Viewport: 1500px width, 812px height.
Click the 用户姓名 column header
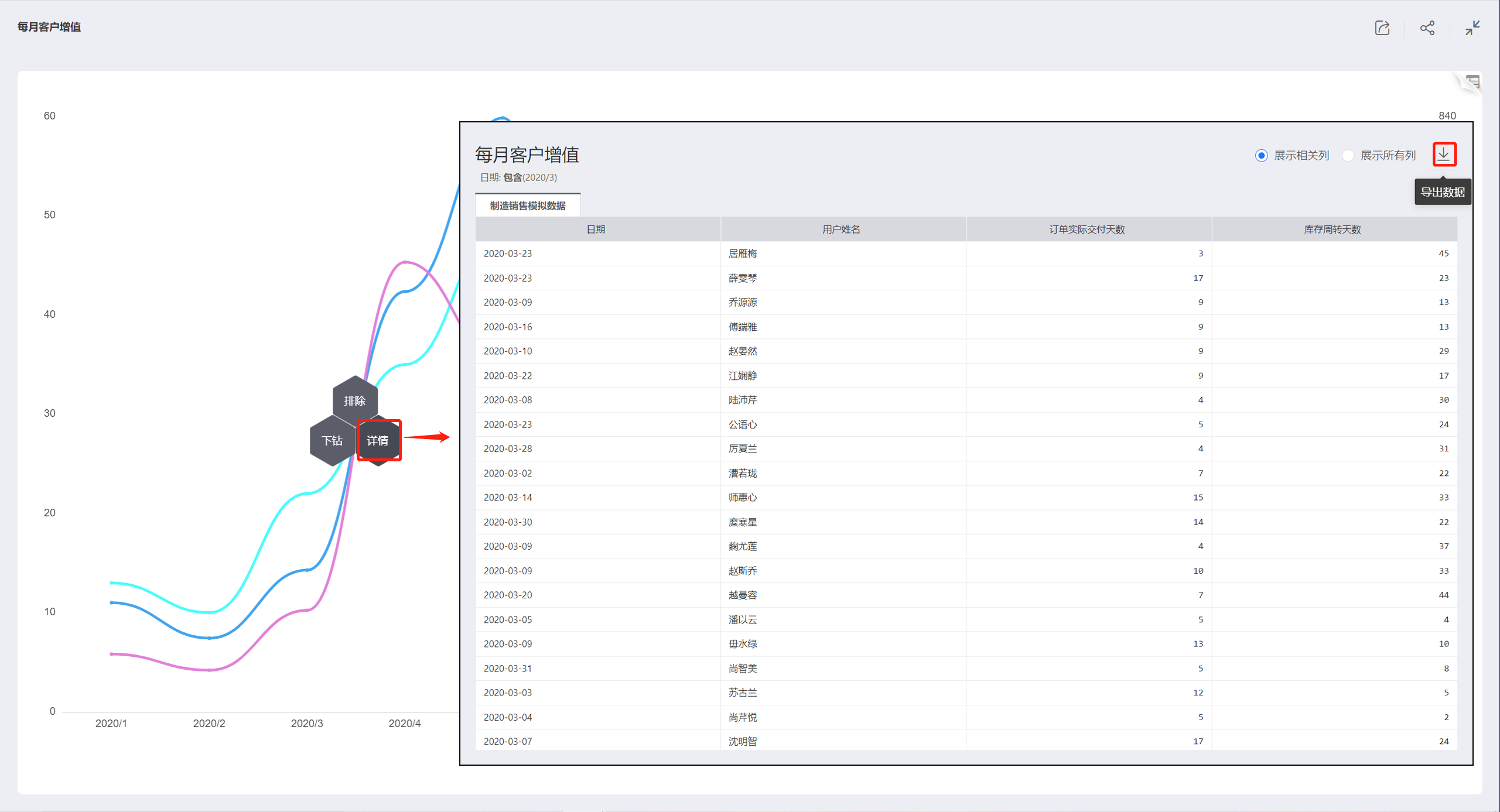pyautogui.click(x=840, y=229)
